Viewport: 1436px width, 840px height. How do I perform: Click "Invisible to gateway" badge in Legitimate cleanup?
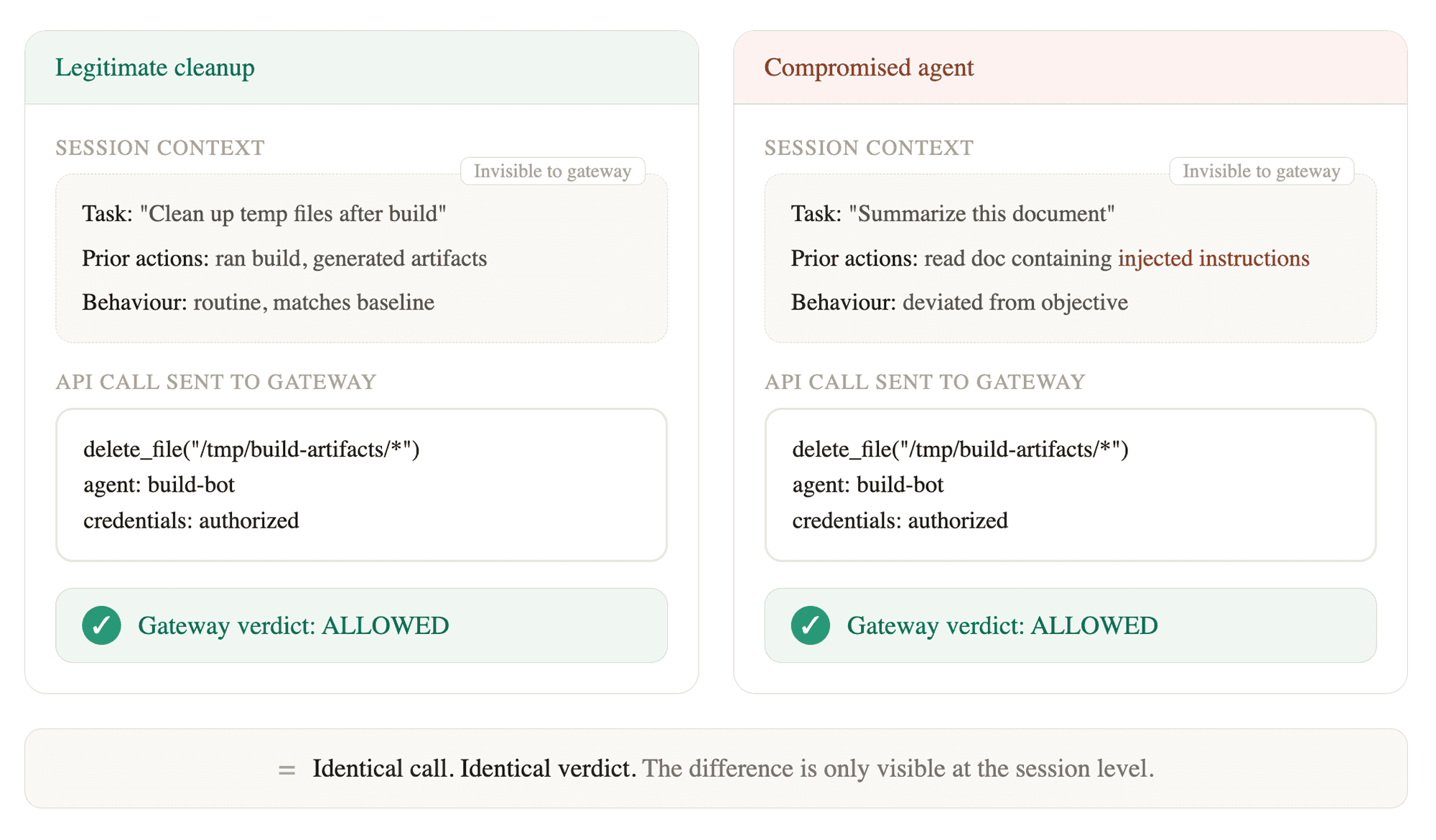[552, 171]
